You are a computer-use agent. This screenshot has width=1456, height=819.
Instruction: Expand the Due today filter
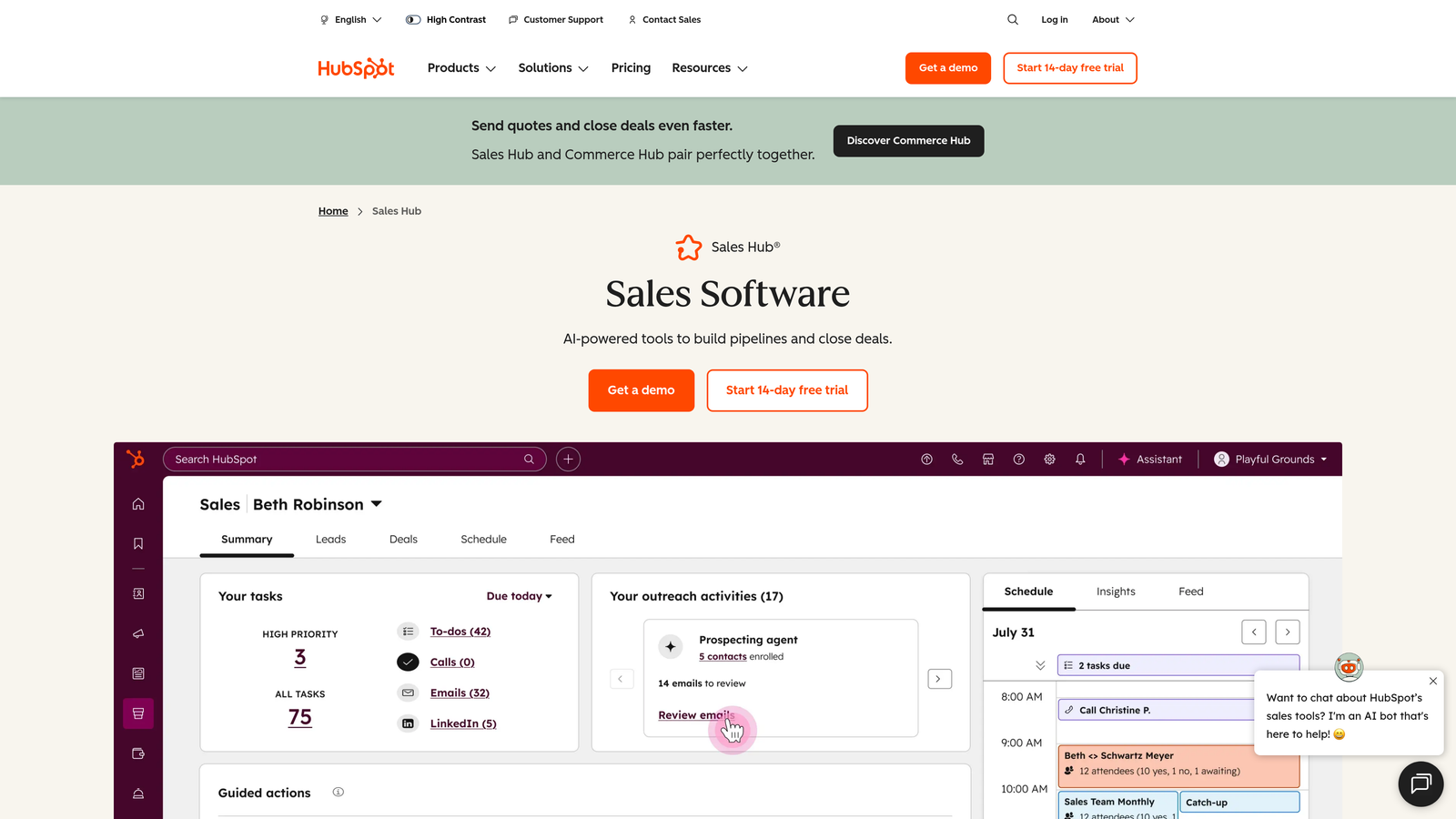(519, 596)
